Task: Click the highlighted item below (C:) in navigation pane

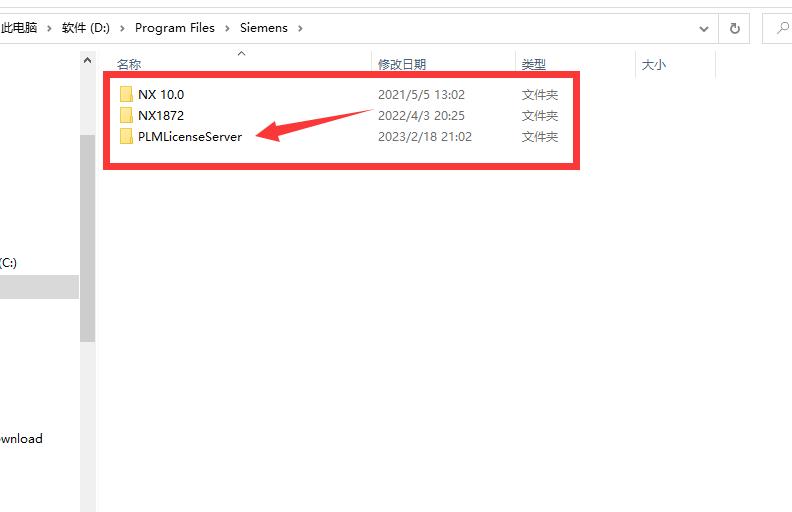Action: coord(39,287)
